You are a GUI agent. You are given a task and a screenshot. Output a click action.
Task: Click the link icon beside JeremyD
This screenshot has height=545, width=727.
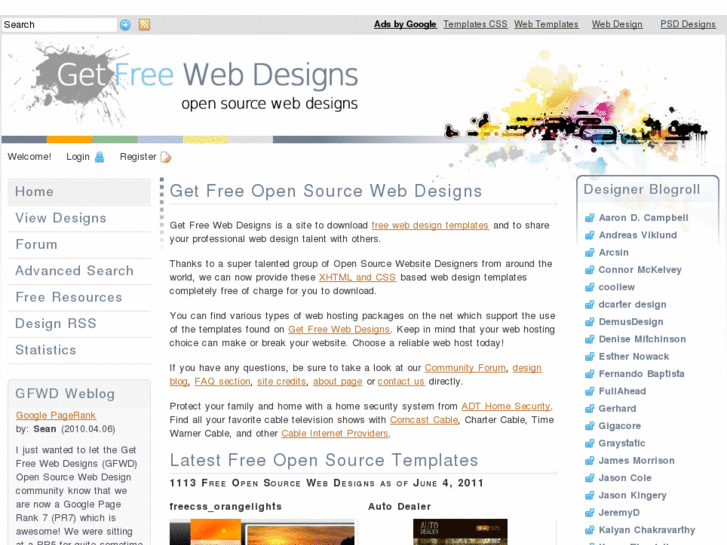click(589, 513)
